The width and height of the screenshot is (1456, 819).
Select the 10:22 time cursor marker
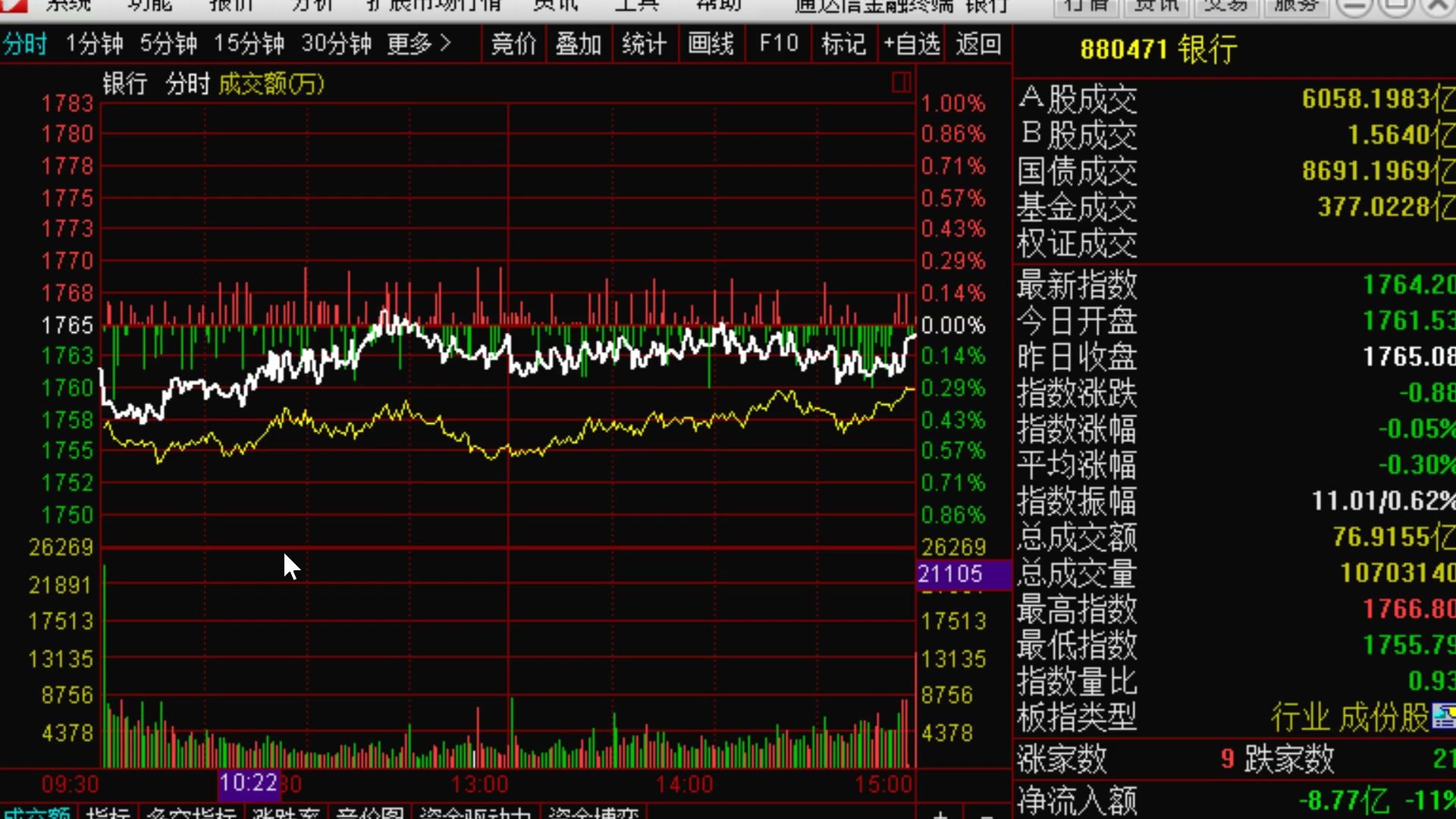[x=248, y=783]
